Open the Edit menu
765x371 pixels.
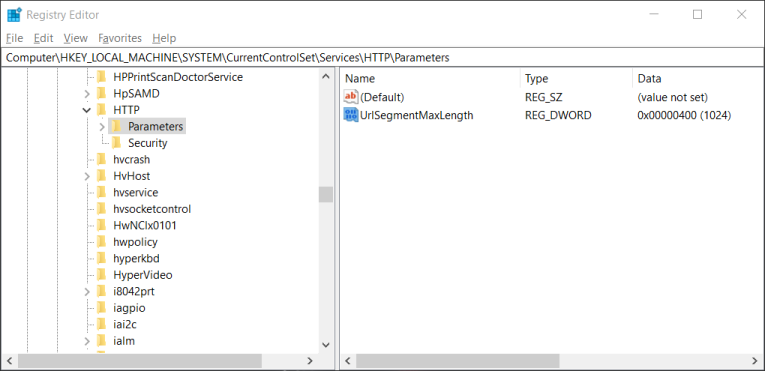pos(43,38)
